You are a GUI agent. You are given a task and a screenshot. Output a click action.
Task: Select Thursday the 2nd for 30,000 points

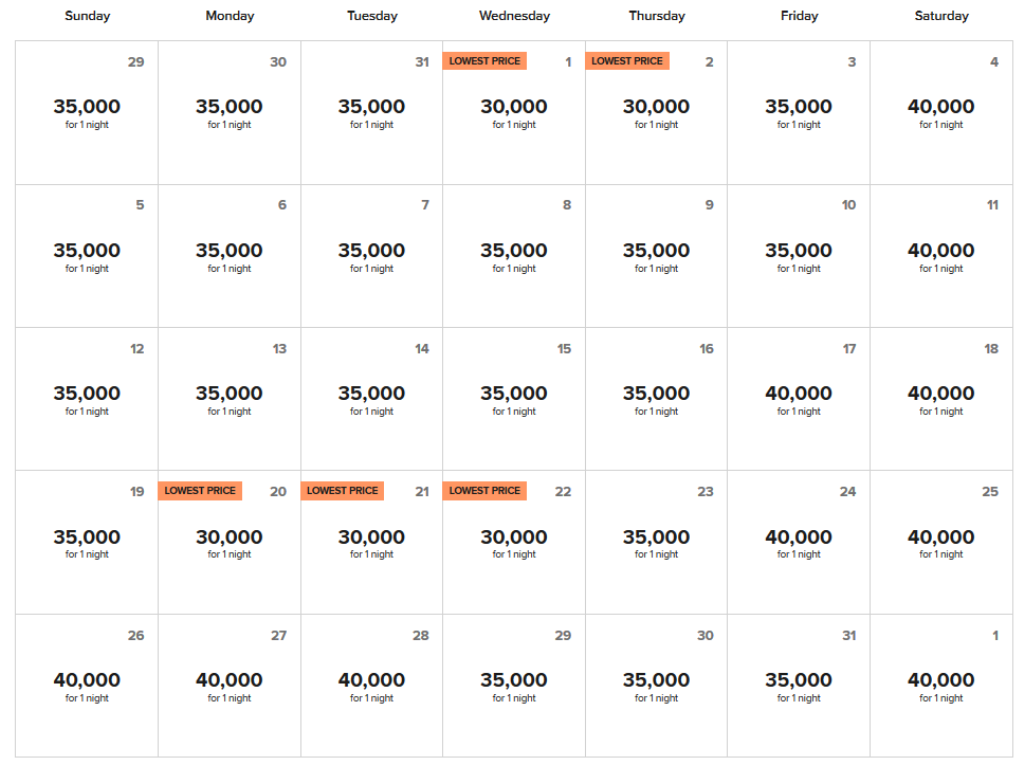point(656,113)
